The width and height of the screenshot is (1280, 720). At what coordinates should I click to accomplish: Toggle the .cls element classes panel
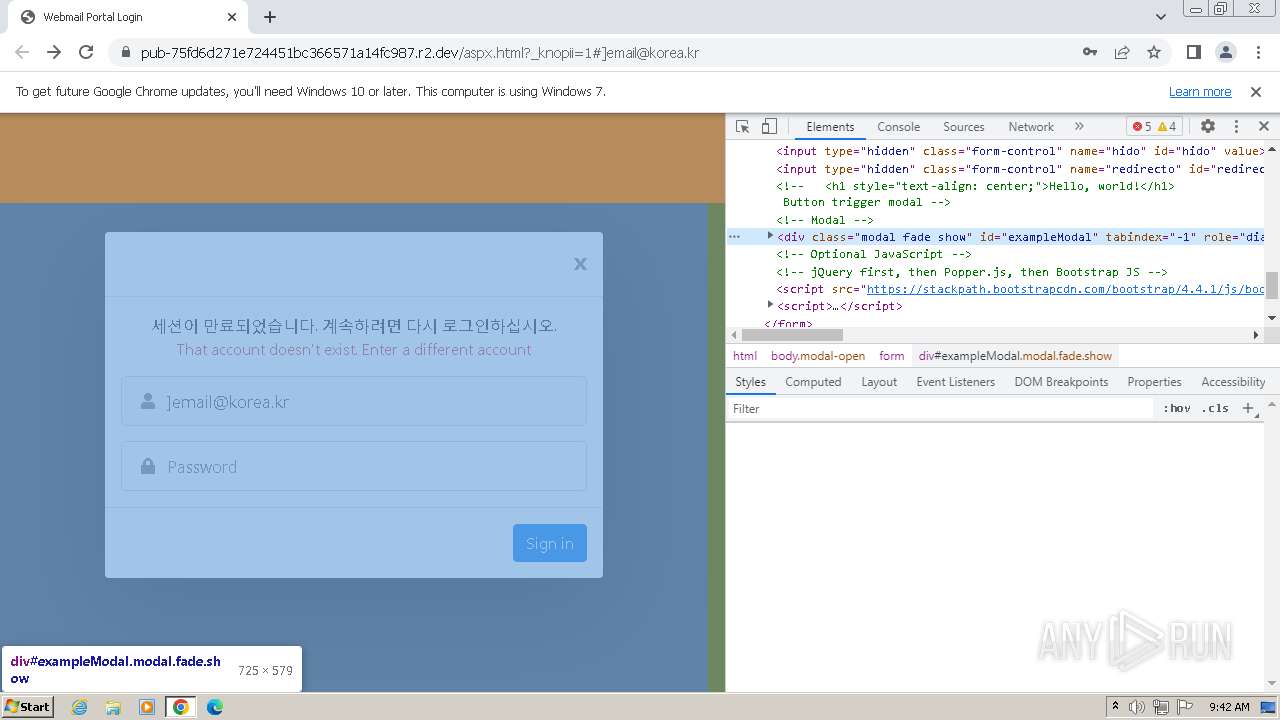click(x=1215, y=408)
